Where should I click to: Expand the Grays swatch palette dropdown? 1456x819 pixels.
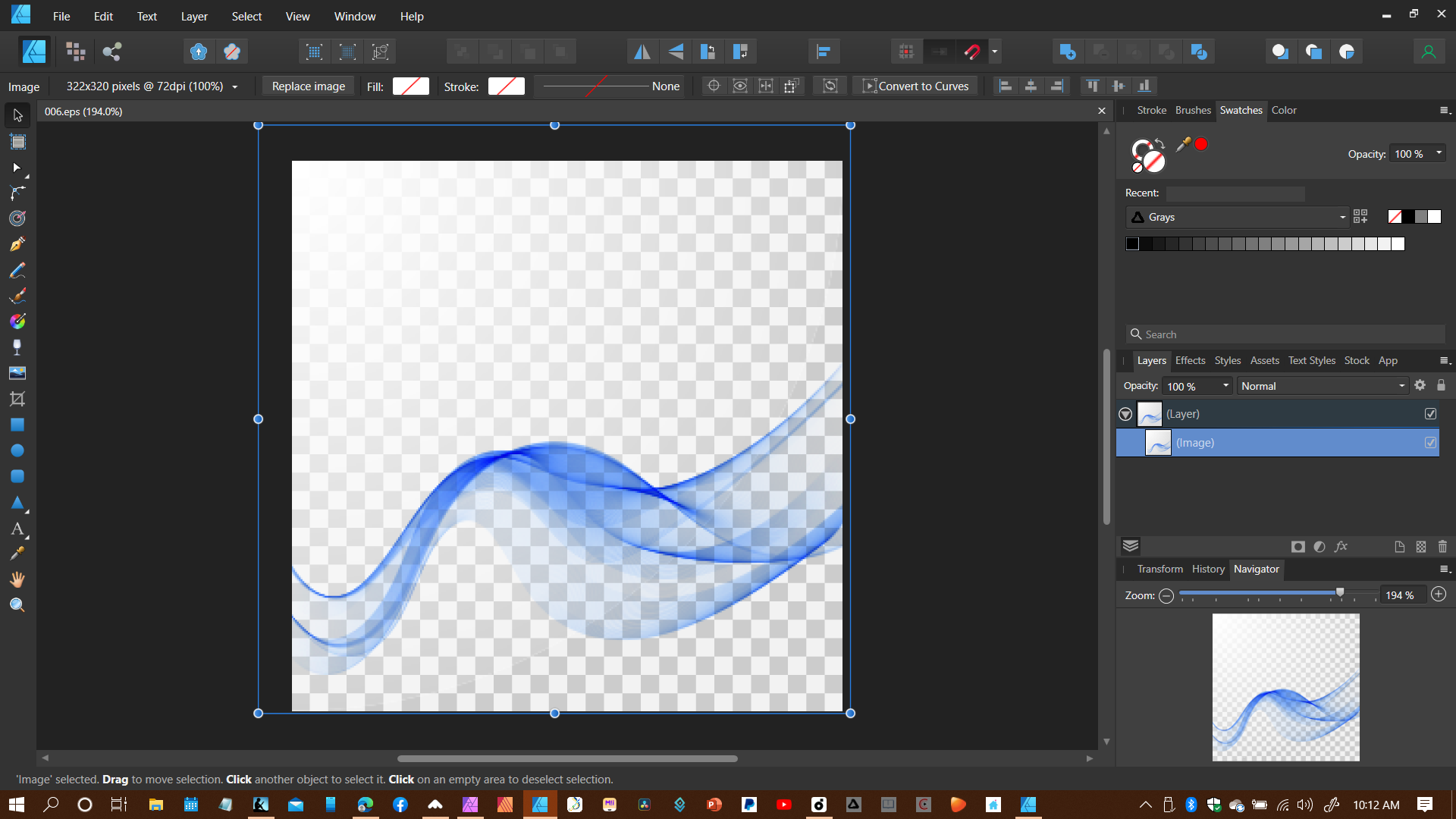[x=1344, y=217]
